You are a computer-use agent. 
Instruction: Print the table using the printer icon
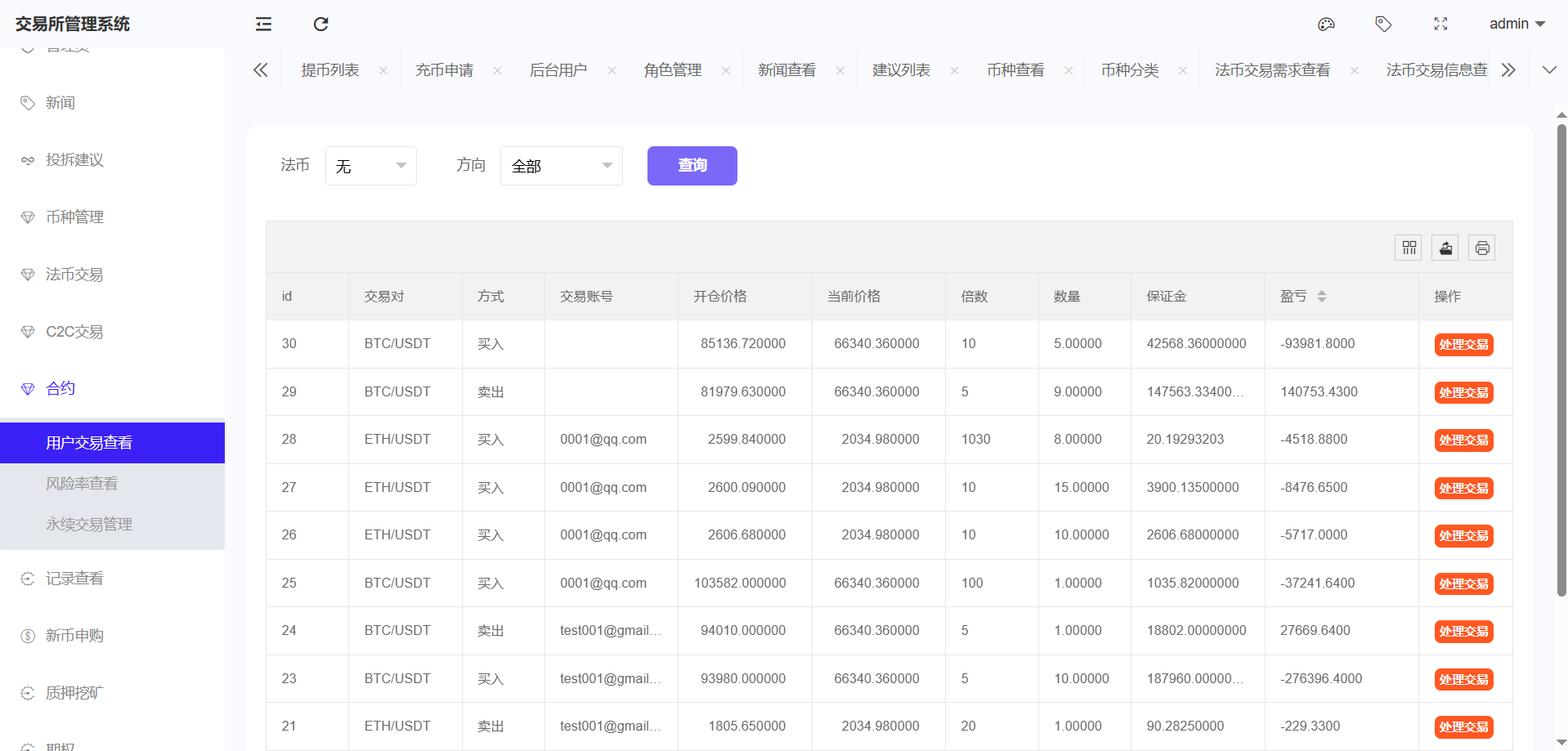pyautogui.click(x=1482, y=248)
